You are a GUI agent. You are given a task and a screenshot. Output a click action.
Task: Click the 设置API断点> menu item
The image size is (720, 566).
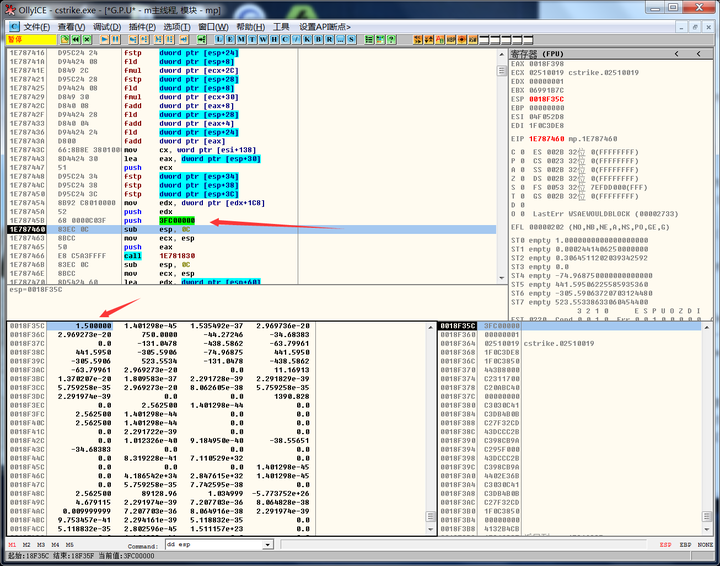(x=326, y=26)
